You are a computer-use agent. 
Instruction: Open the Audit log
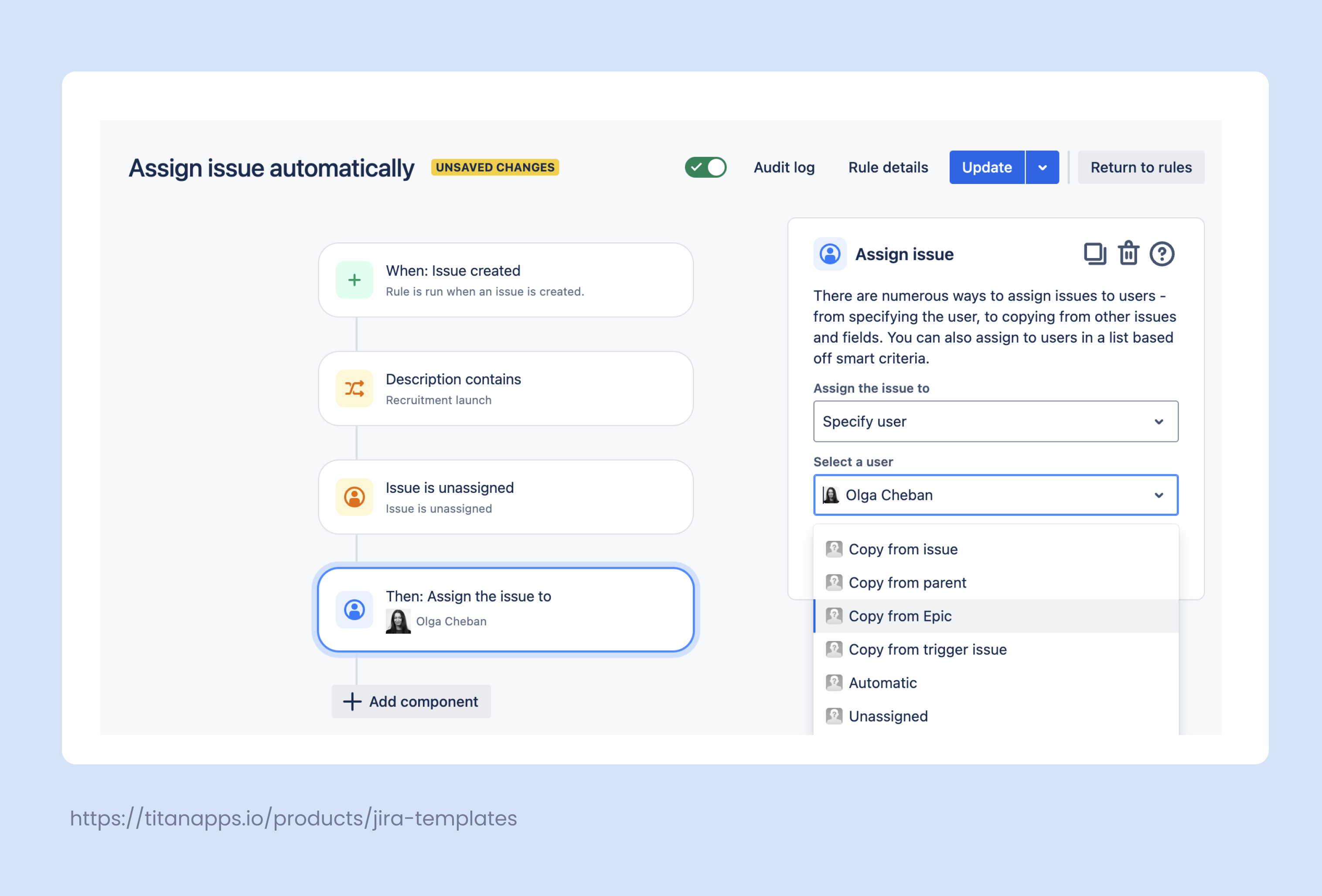[784, 167]
